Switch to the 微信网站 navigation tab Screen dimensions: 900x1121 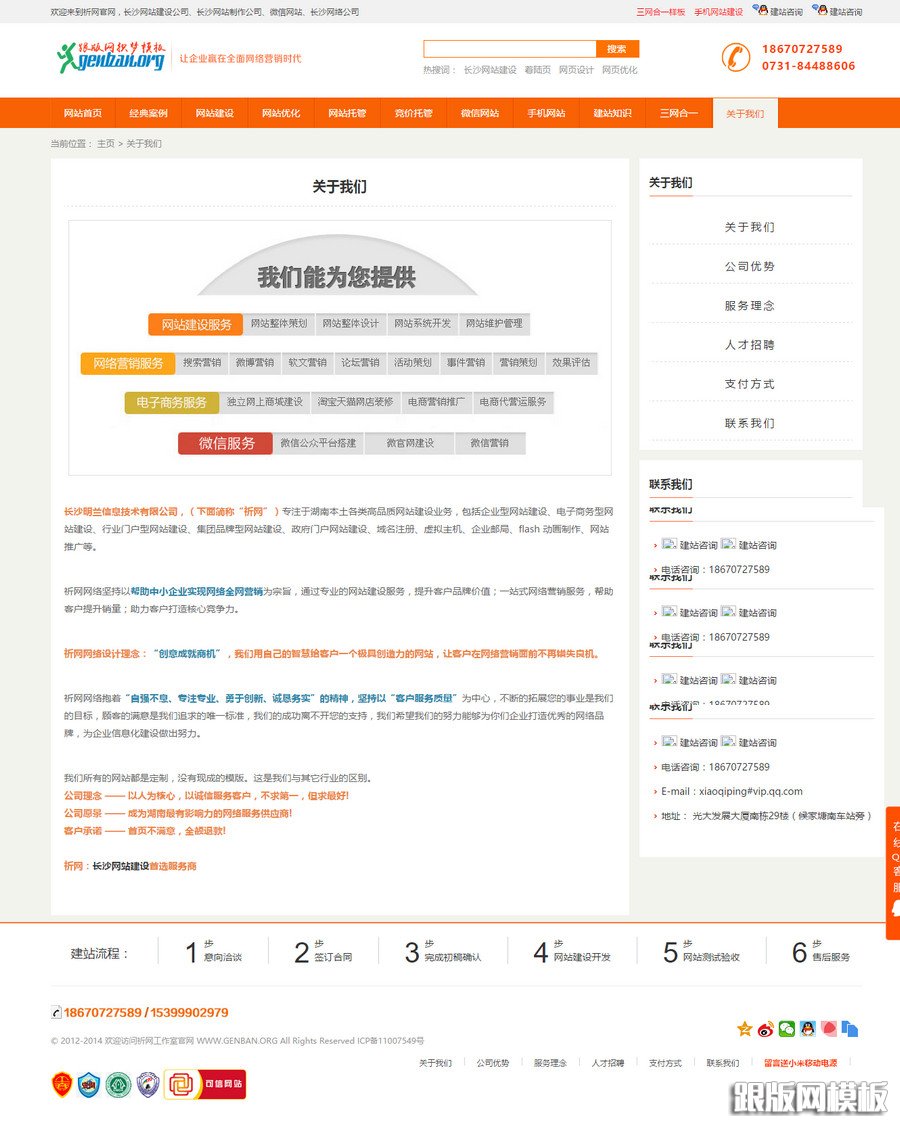click(x=478, y=113)
